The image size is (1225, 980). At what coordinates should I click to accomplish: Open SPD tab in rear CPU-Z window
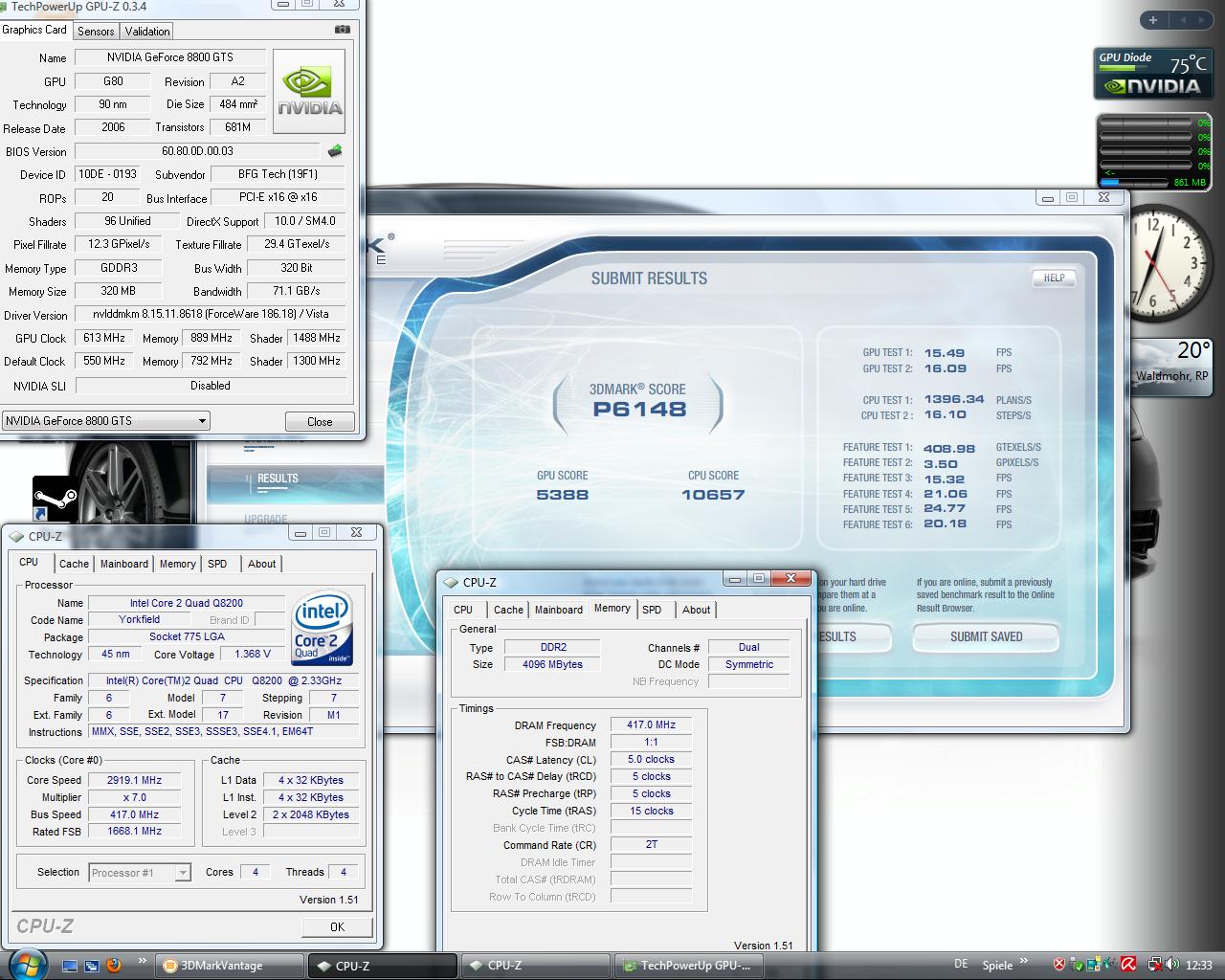[218, 564]
